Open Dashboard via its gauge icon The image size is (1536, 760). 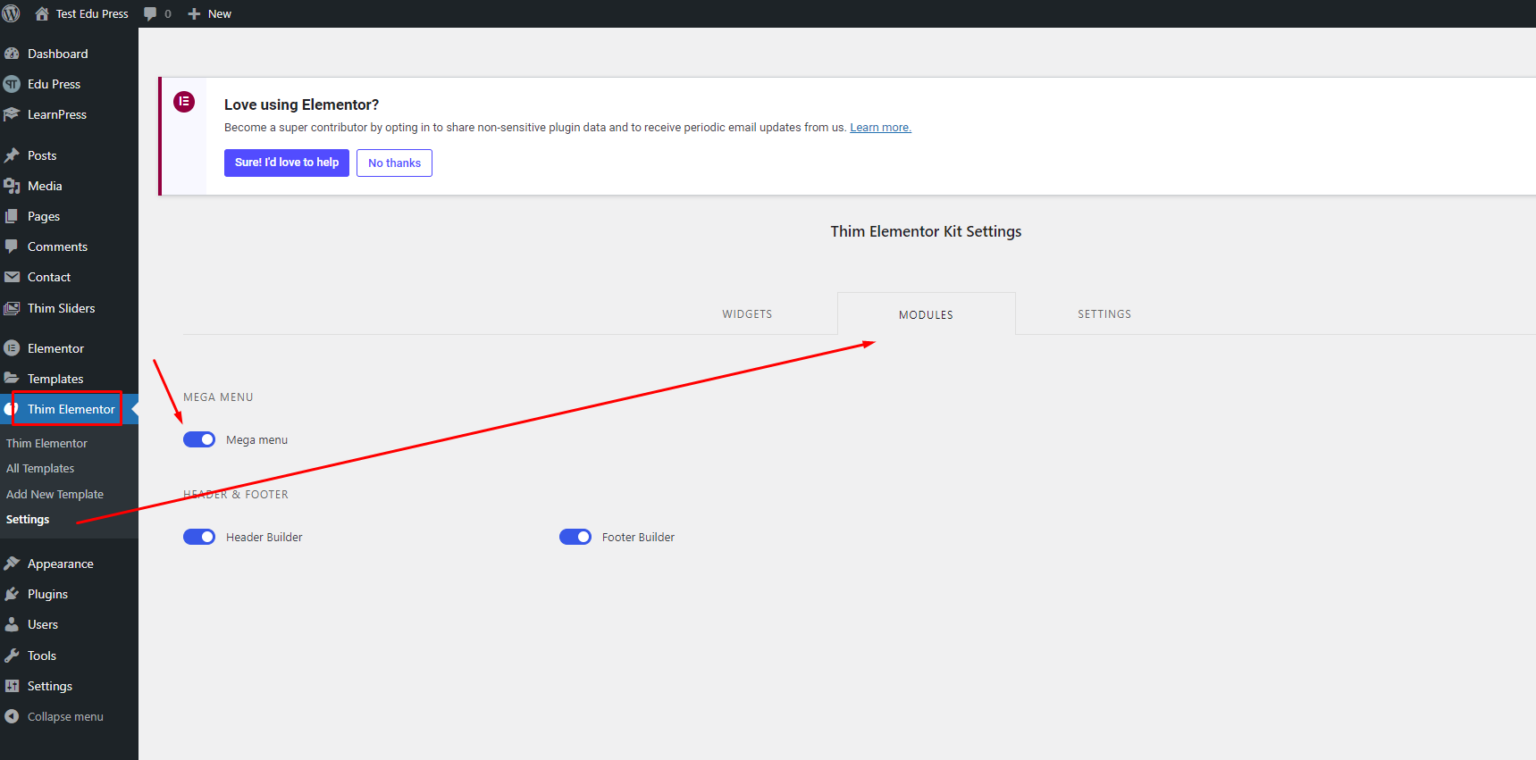(12, 54)
